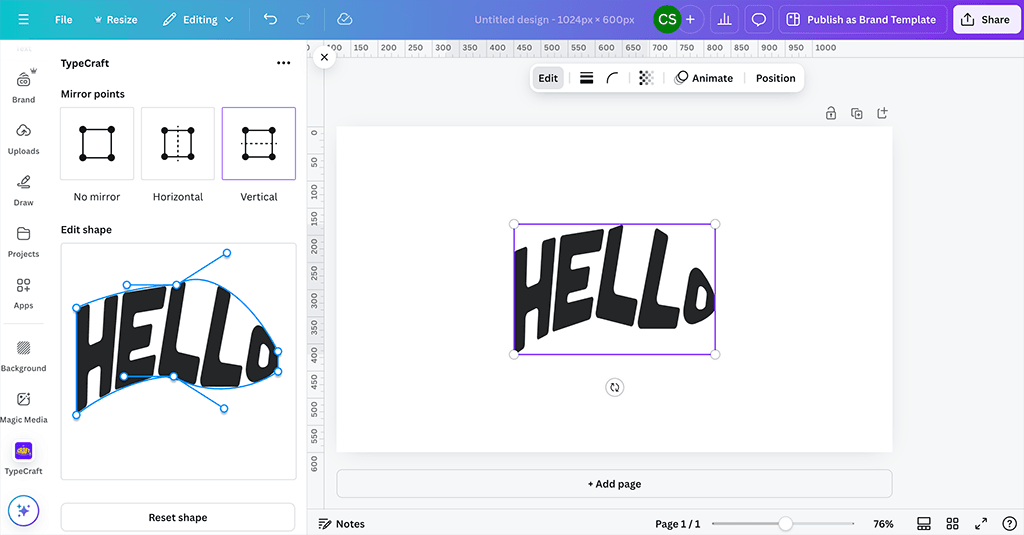Image resolution: width=1024 pixels, height=535 pixels.
Task: Open the comments speech bubble
Action: pos(758,20)
